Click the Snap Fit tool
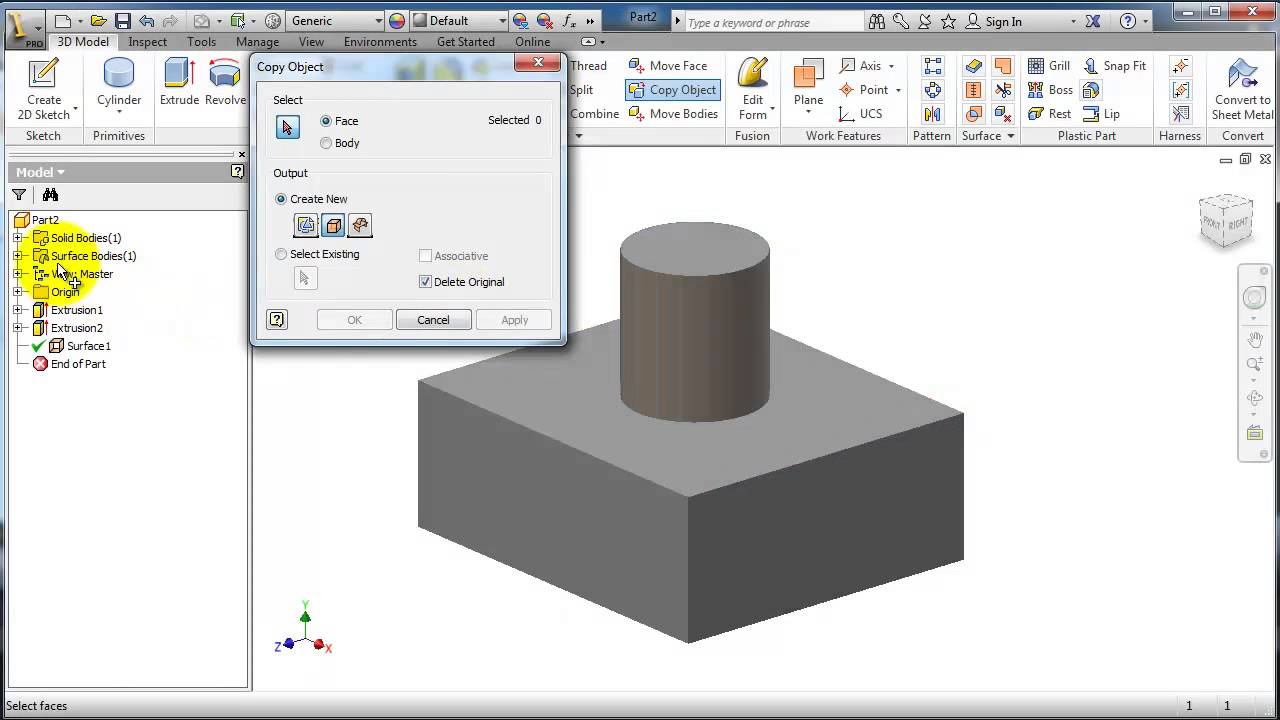Viewport: 1280px width, 720px height. (x=1114, y=66)
